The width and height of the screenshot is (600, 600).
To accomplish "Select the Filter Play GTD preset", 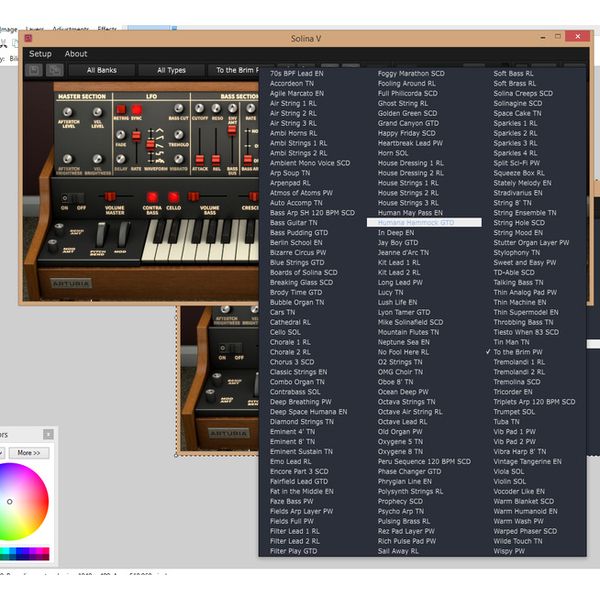I will [x=293, y=551].
